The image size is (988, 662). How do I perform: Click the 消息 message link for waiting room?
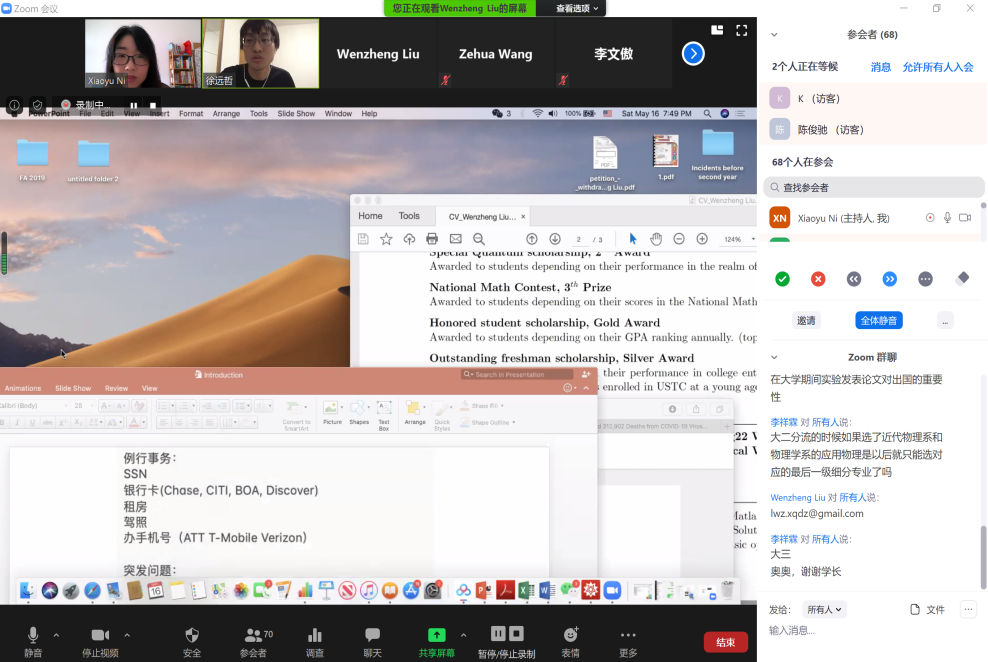point(881,67)
